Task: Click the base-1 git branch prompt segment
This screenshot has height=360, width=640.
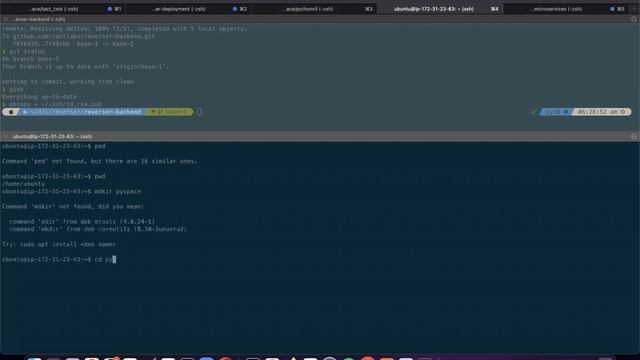Action: coord(170,112)
